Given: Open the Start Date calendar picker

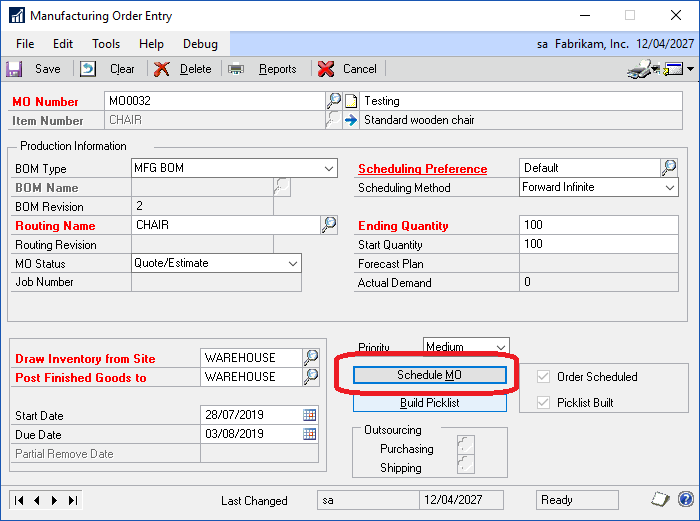Looking at the screenshot, I should point(309,415).
